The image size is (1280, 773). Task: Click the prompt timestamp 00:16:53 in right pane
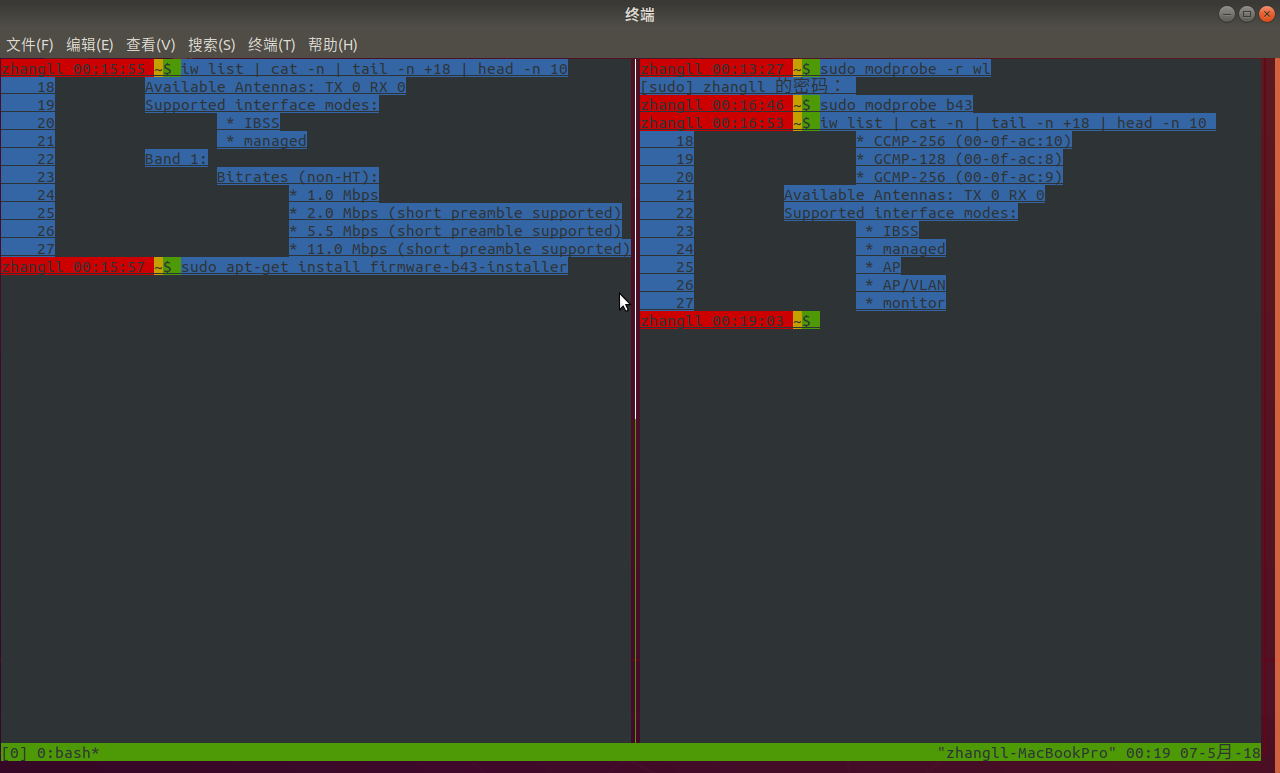pos(748,123)
